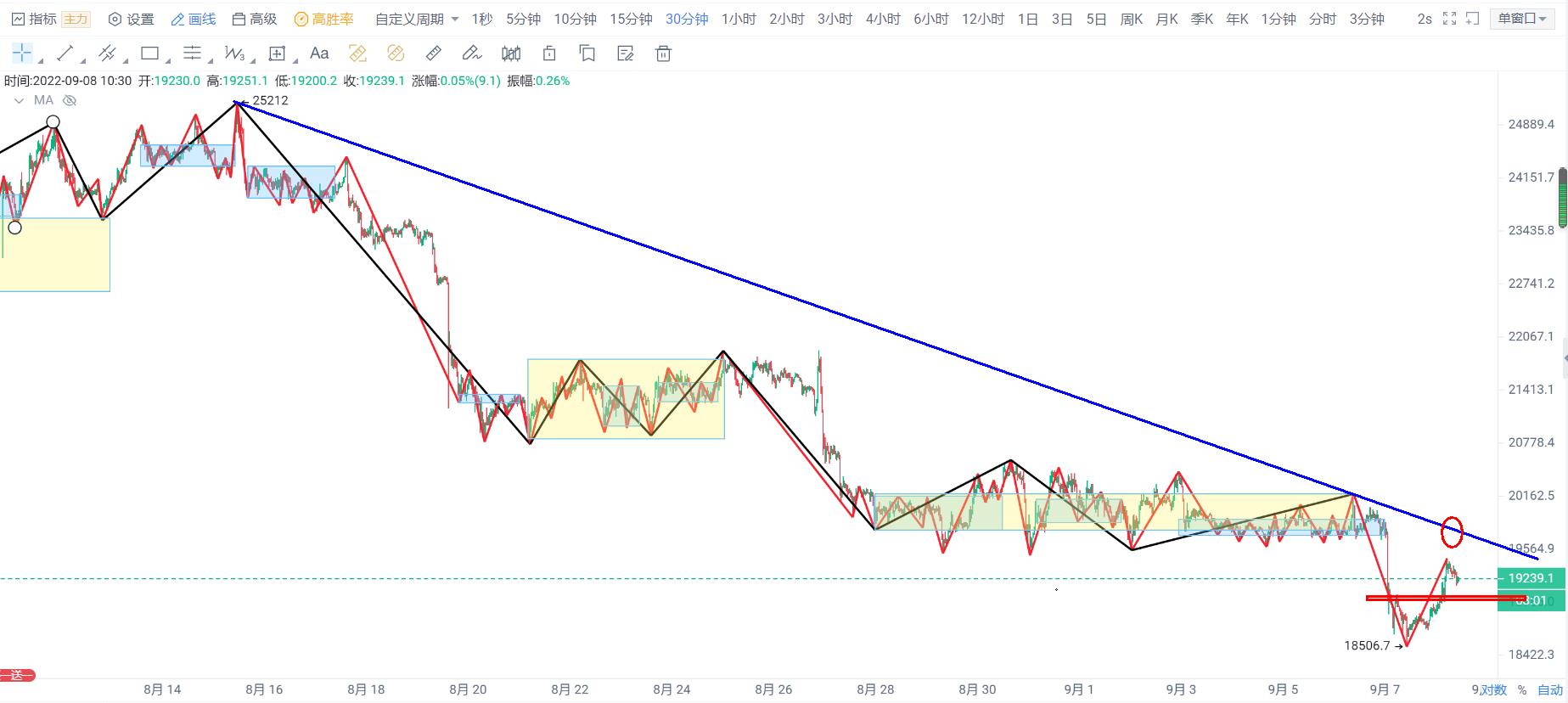
Task: Click the lock drawings icon
Action: pyautogui.click(x=549, y=53)
